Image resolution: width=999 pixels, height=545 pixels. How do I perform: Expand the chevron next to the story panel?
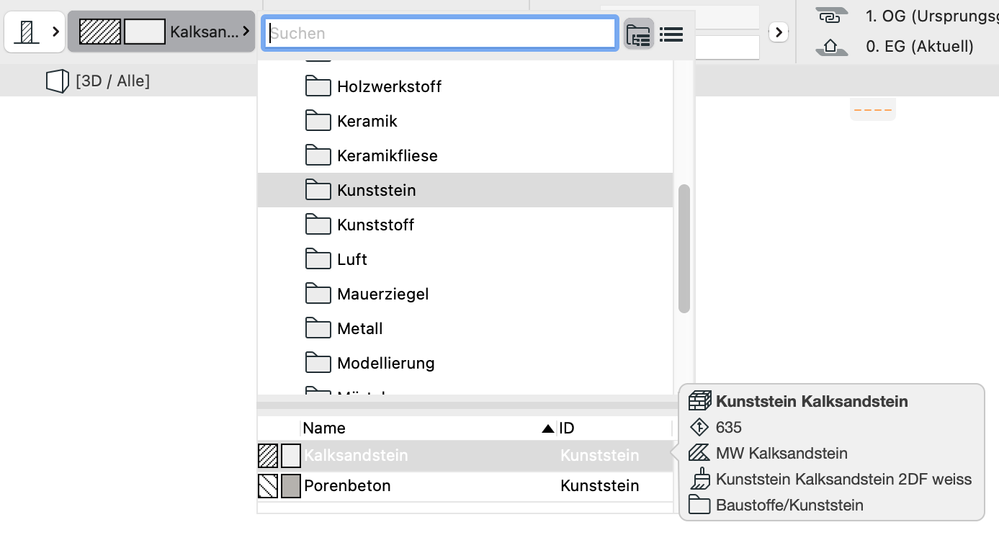pos(778,32)
